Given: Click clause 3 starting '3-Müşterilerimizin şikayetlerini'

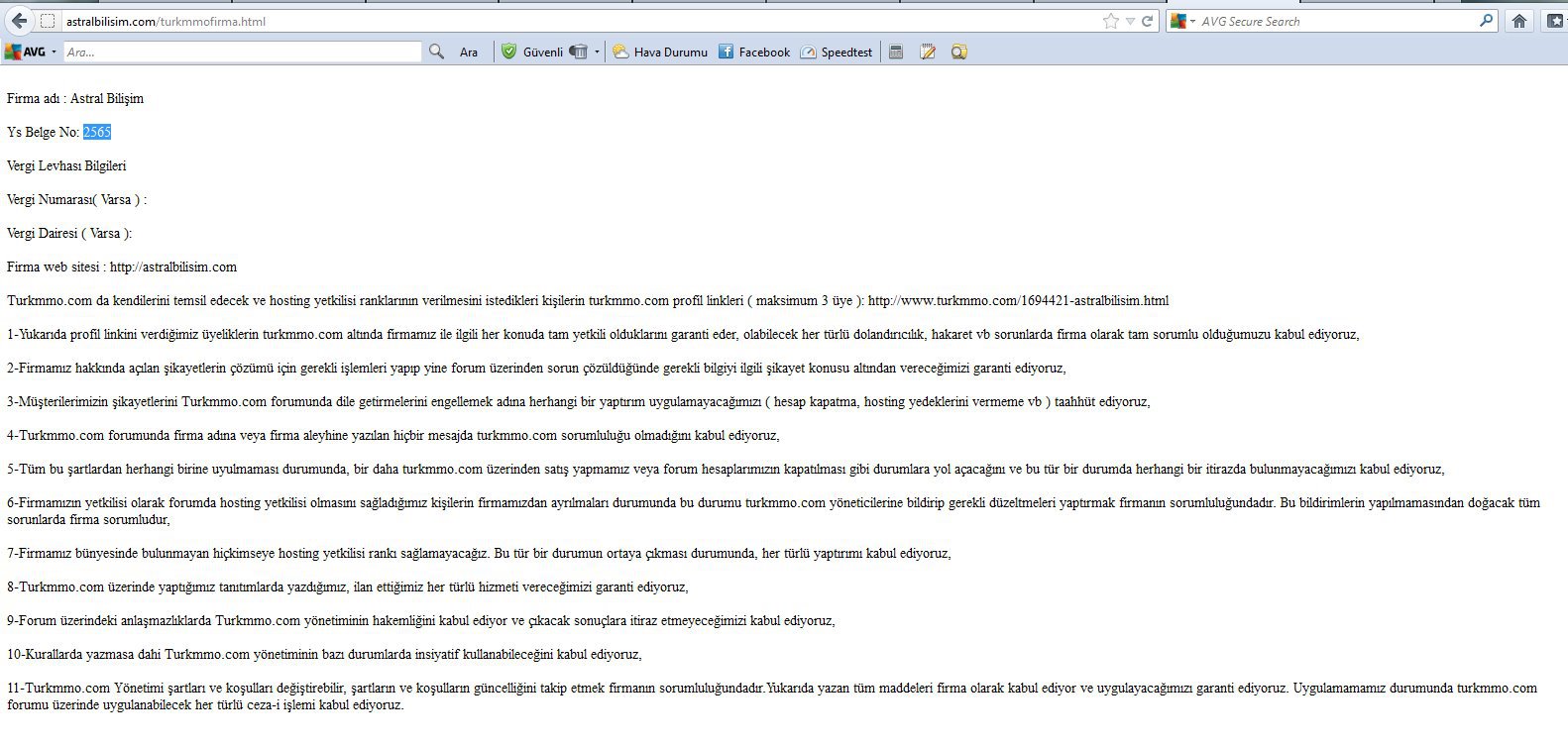Looking at the screenshot, I should pyautogui.click(x=579, y=401).
